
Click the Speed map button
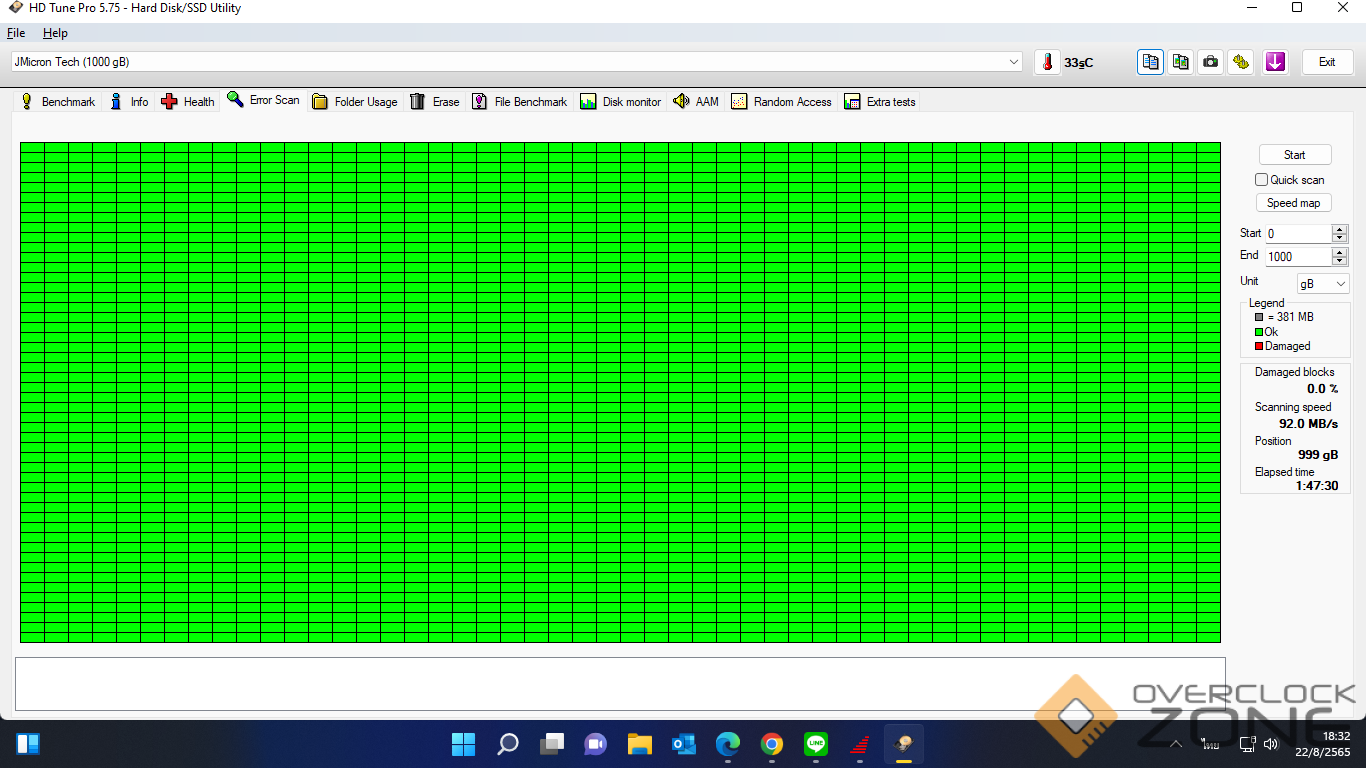[x=1293, y=203]
